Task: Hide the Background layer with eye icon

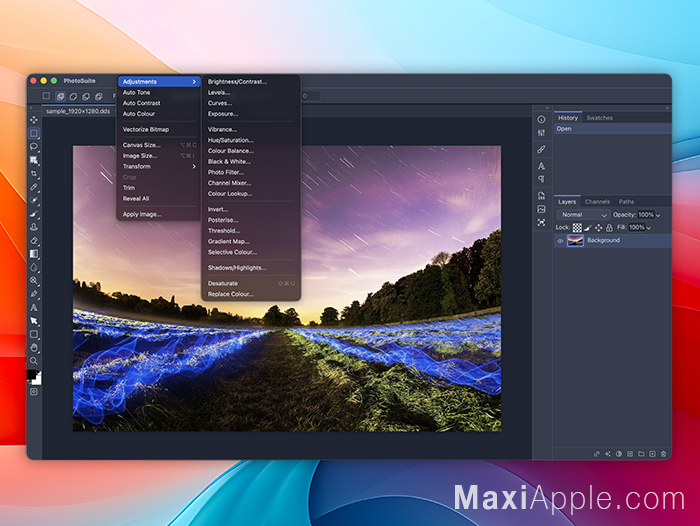Action: 560,241
